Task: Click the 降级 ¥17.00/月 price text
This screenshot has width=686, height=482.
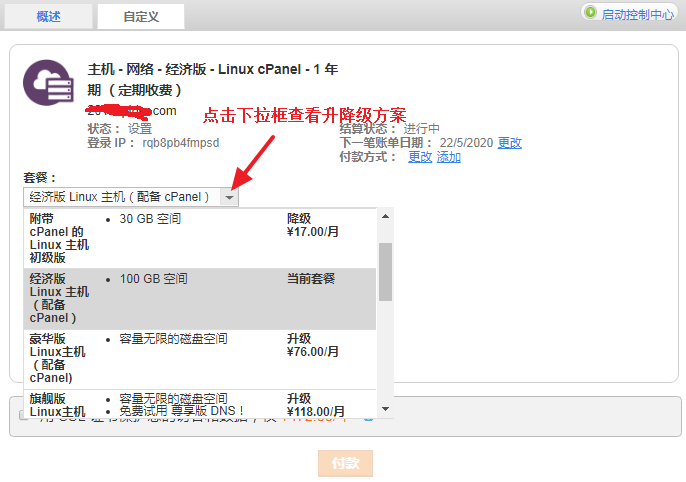Action: click(x=313, y=225)
